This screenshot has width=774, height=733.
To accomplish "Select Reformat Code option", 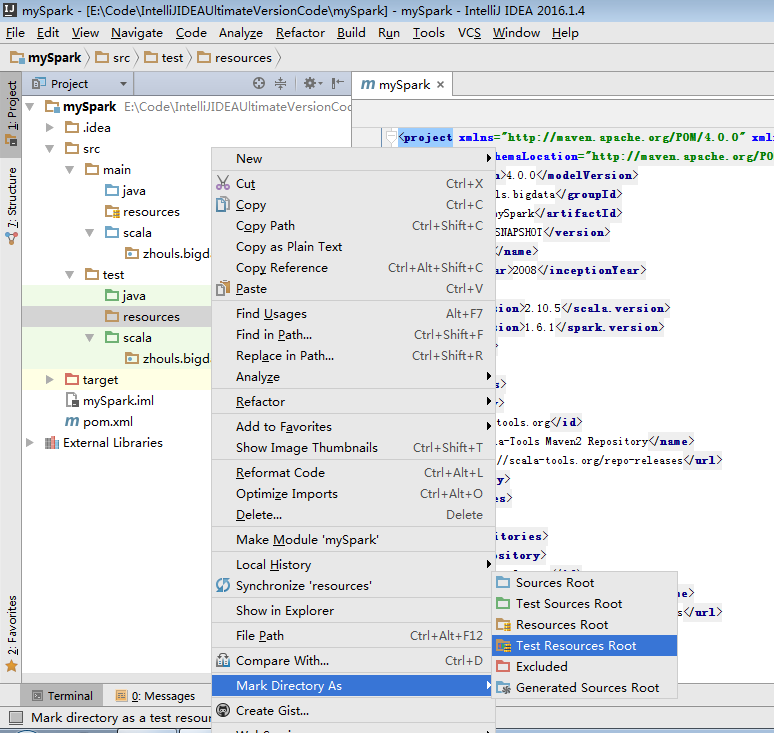I will [353, 472].
